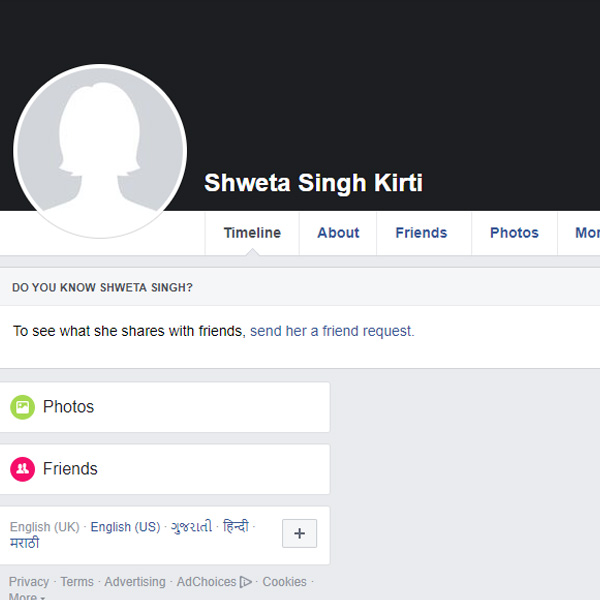Open the Photos tab in profile navigation
This screenshot has height=600, width=600.
coord(514,233)
